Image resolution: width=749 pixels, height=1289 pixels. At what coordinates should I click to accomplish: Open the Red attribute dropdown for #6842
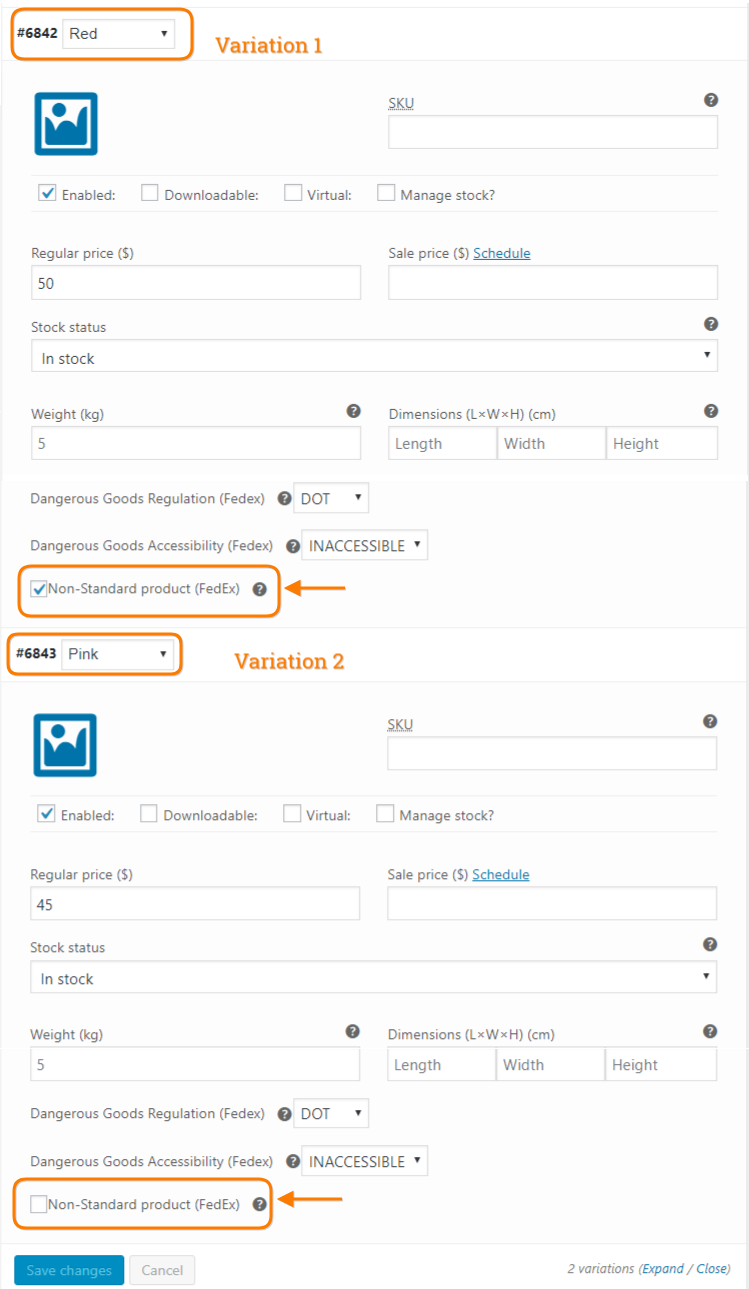click(118, 34)
